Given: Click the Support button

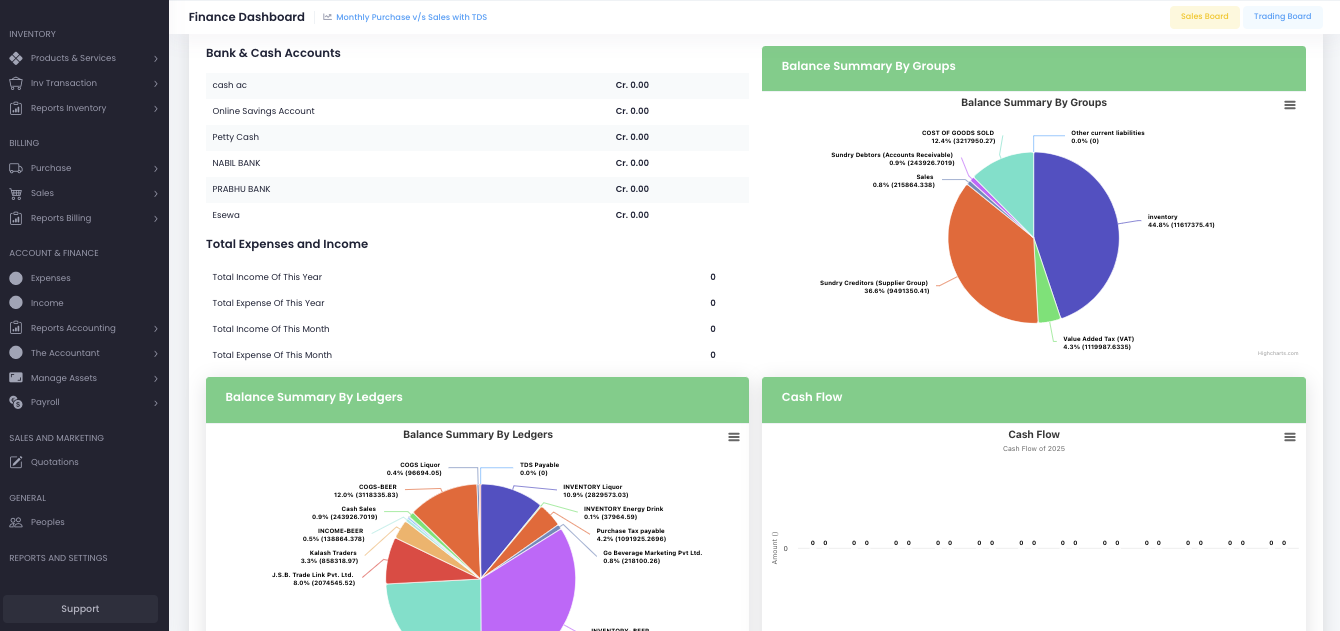Looking at the screenshot, I should coord(80,609).
